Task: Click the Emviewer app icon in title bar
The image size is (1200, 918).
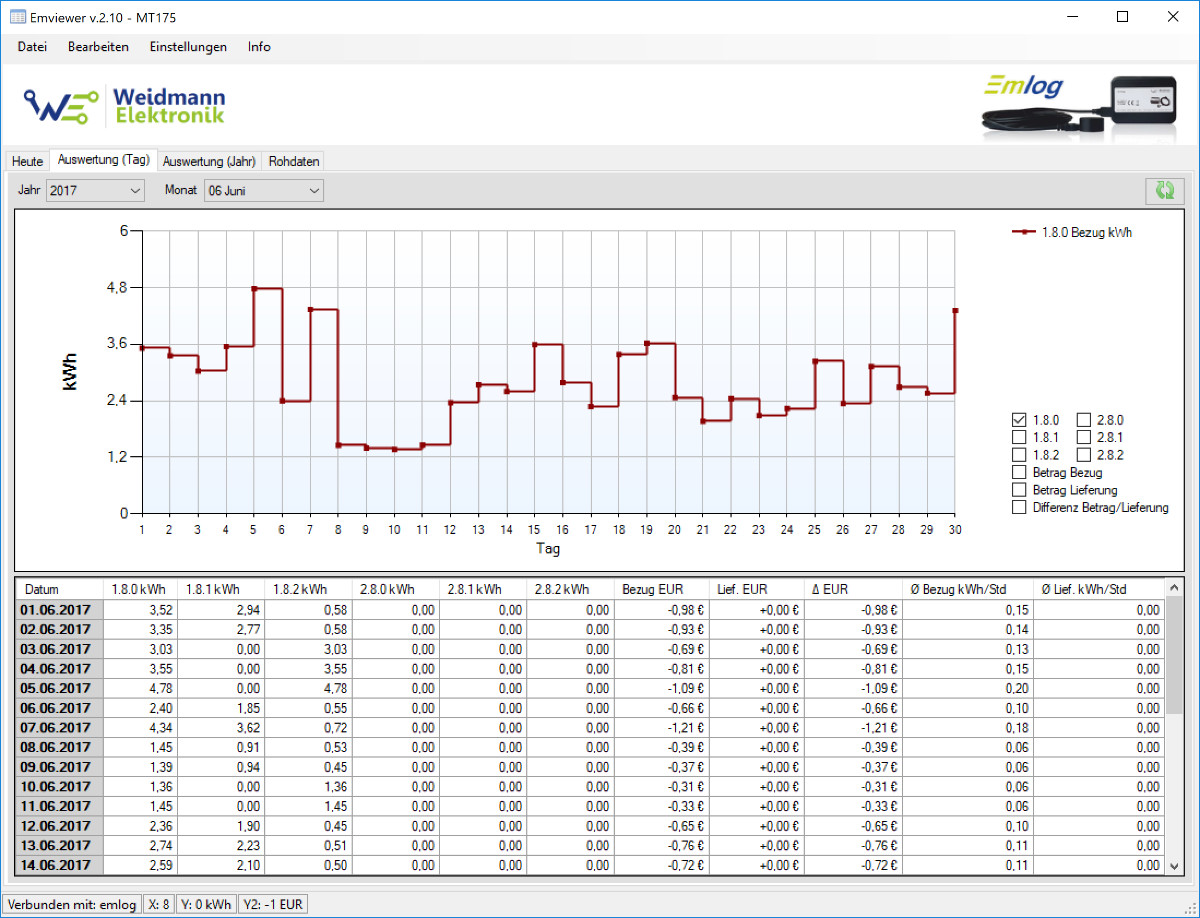Action: pyautogui.click(x=18, y=17)
